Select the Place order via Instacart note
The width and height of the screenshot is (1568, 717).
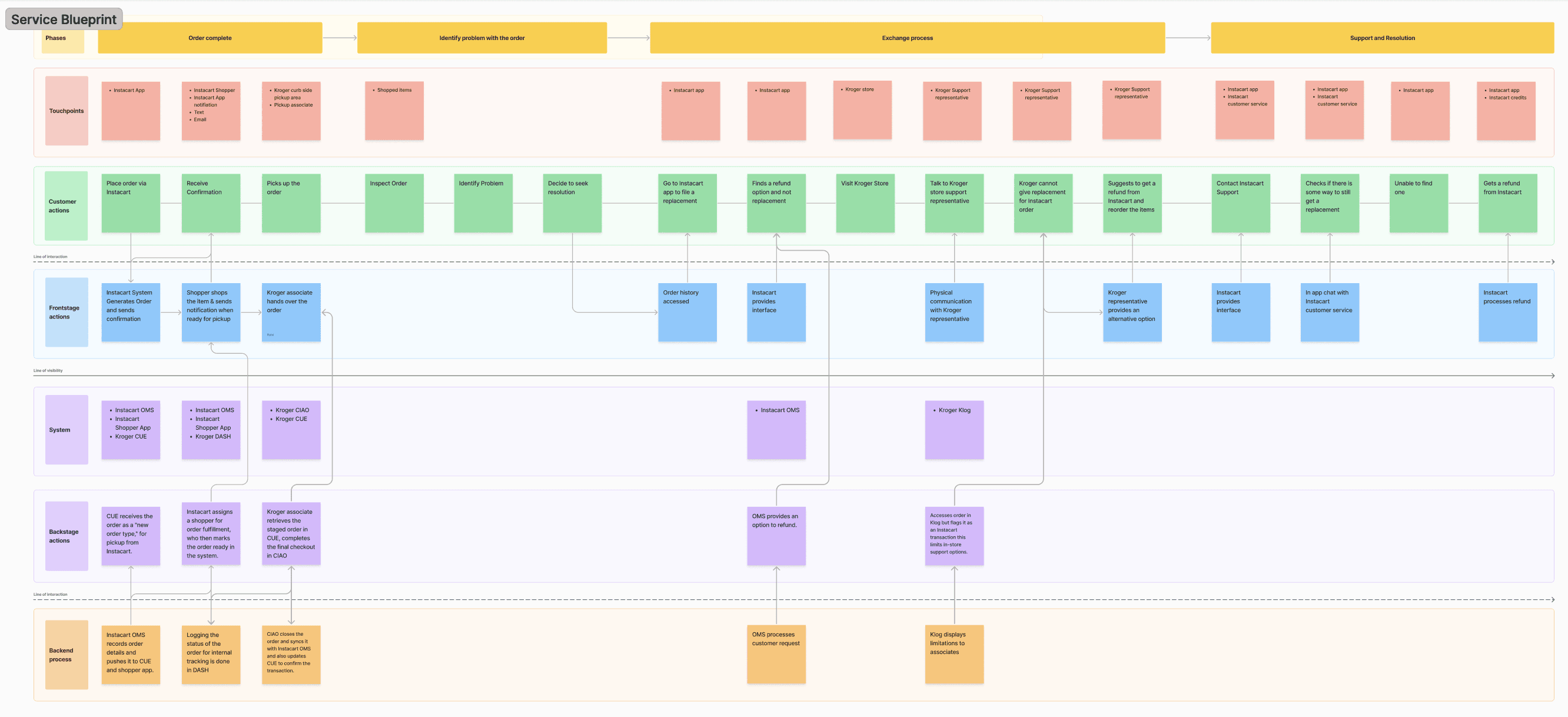click(130, 203)
